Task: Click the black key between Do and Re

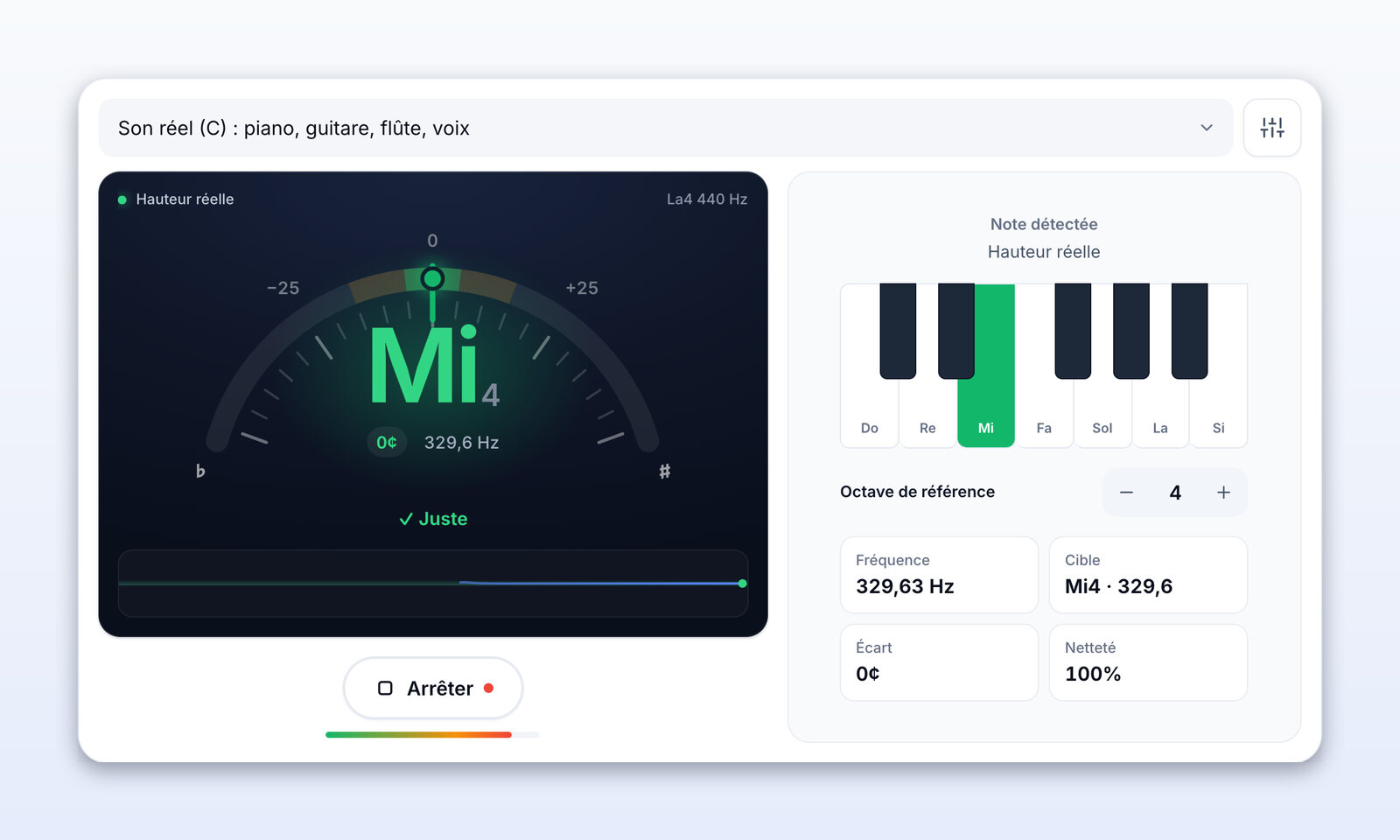Action: click(898, 331)
